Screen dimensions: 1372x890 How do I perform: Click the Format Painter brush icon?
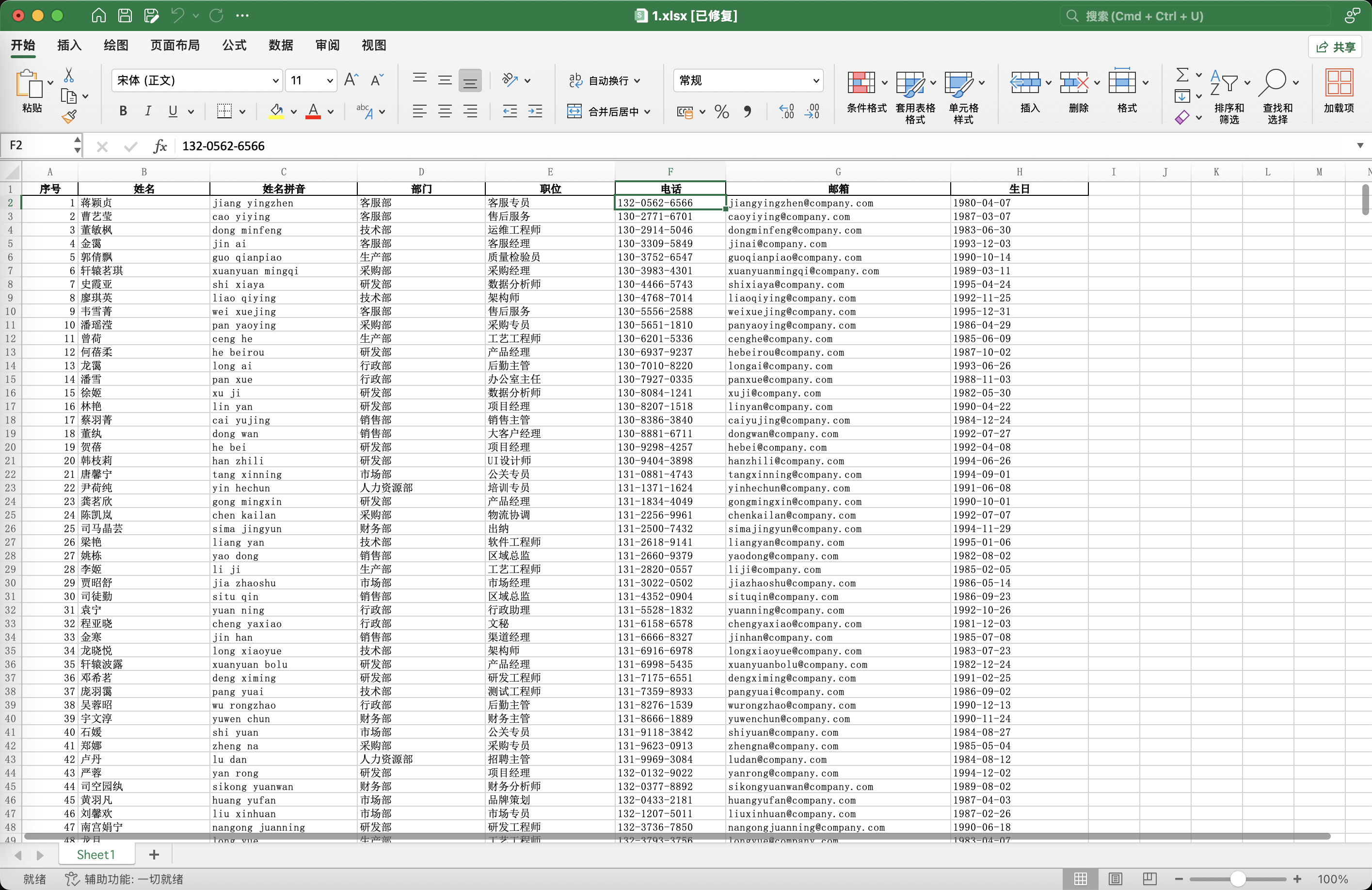pos(69,117)
